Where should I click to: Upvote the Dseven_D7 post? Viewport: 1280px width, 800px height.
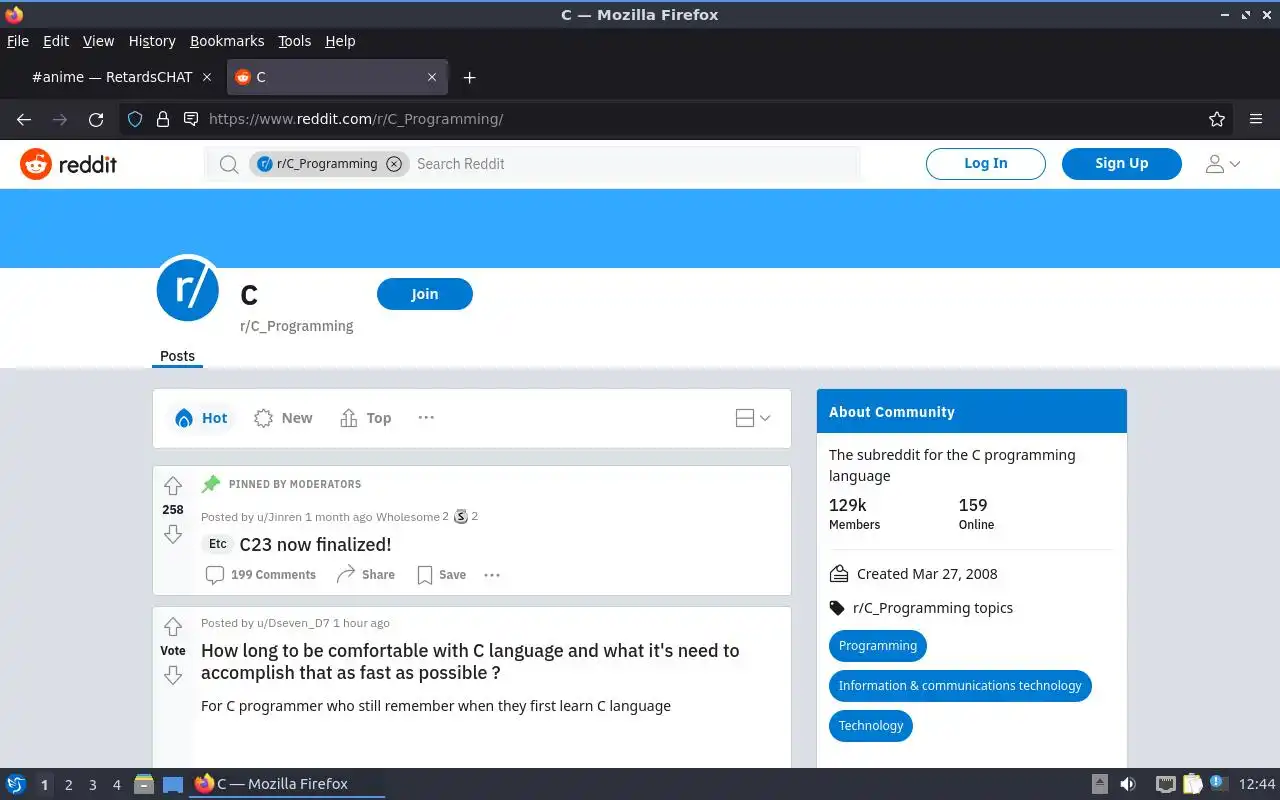click(x=173, y=627)
